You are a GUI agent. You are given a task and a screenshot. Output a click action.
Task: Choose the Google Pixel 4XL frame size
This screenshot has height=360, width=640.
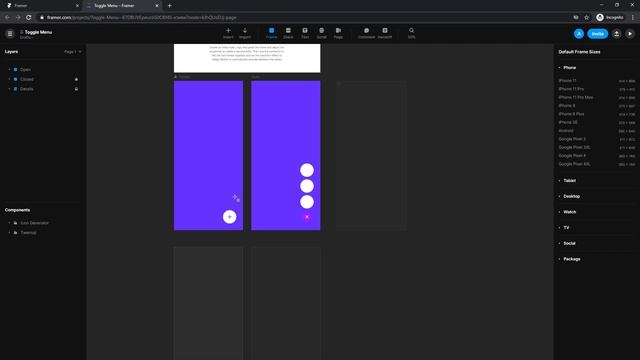(x=597, y=164)
